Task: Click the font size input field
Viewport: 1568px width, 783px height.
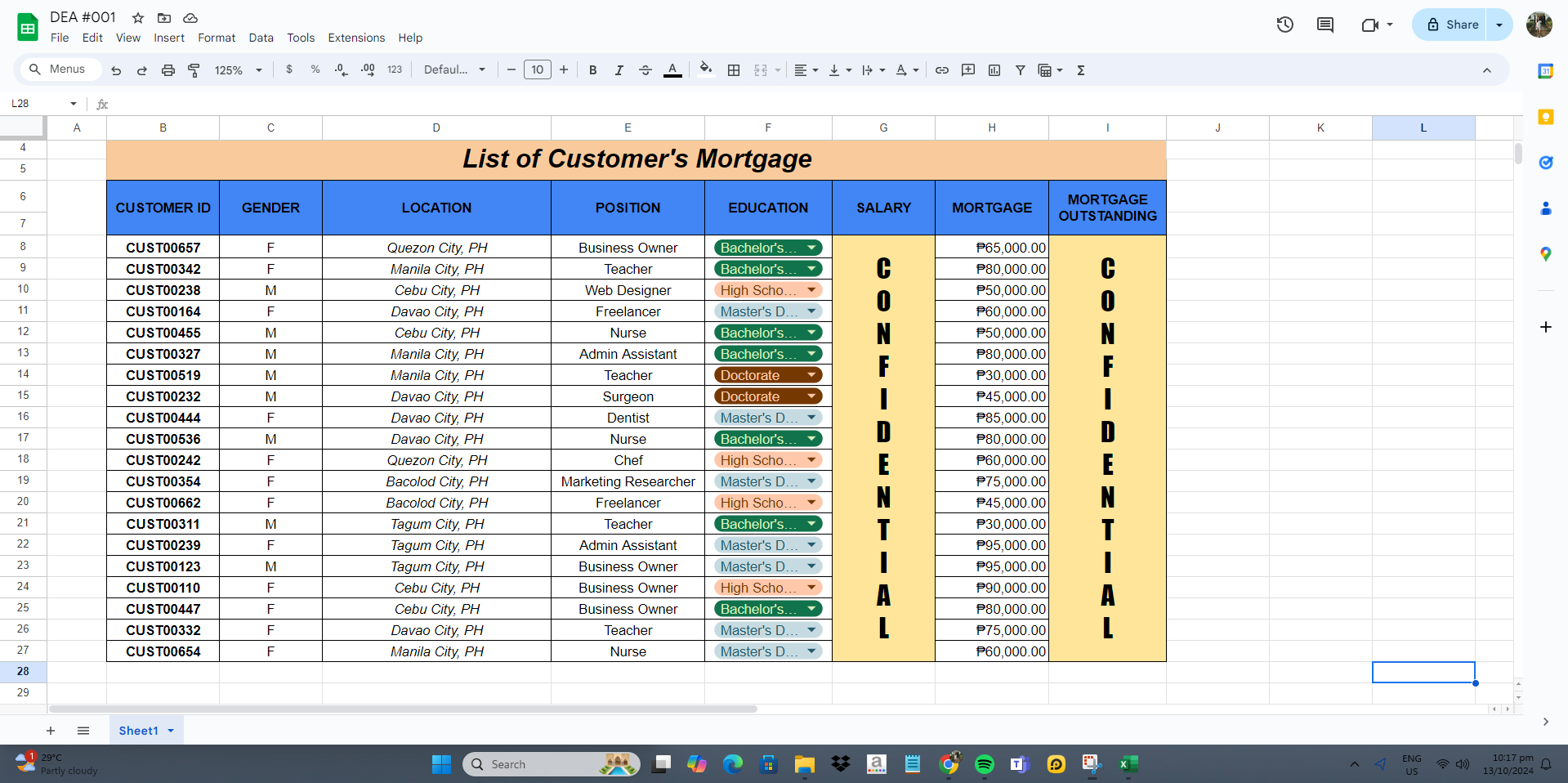Action: (537, 70)
